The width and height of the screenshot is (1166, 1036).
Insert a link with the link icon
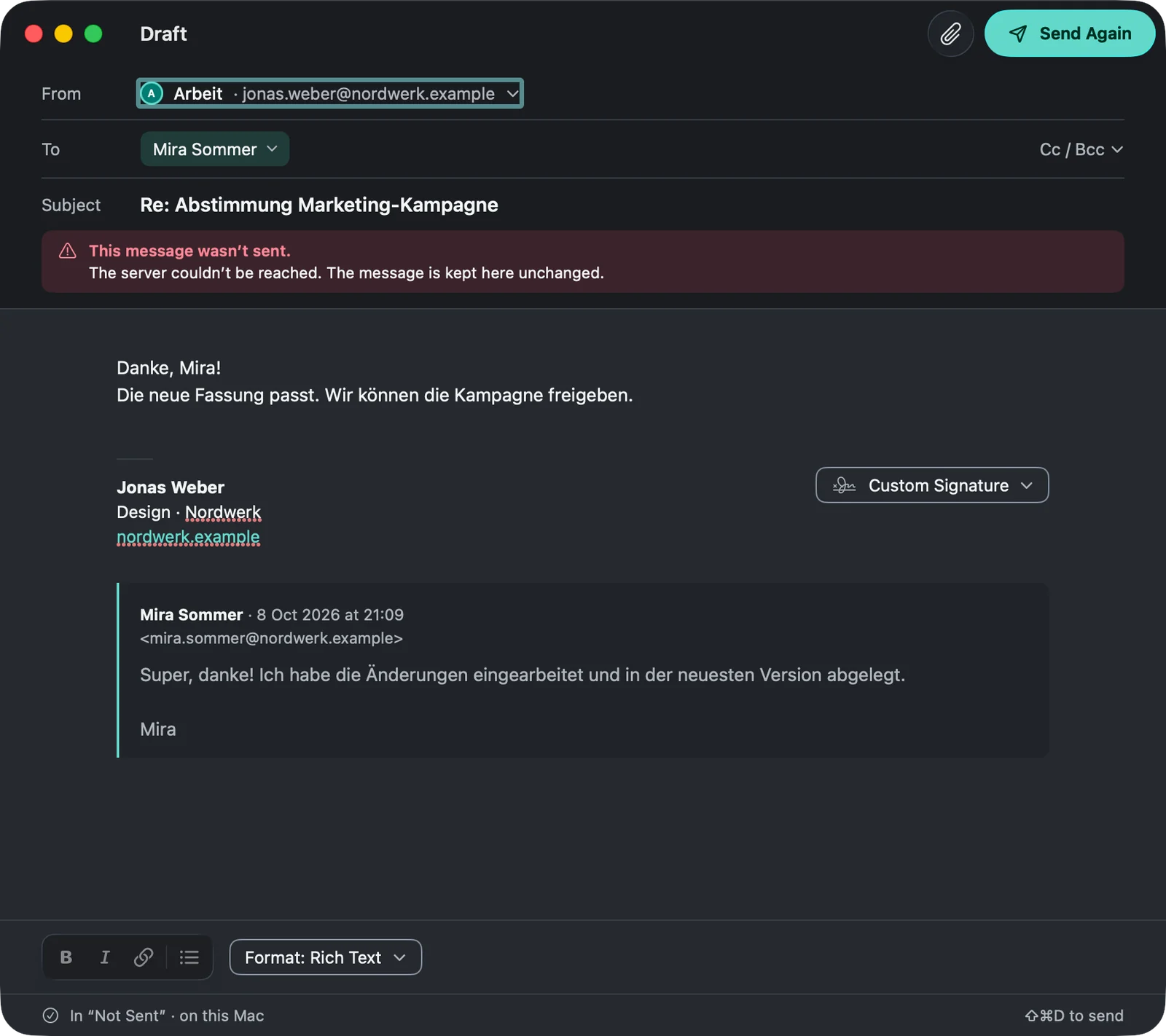[144, 957]
